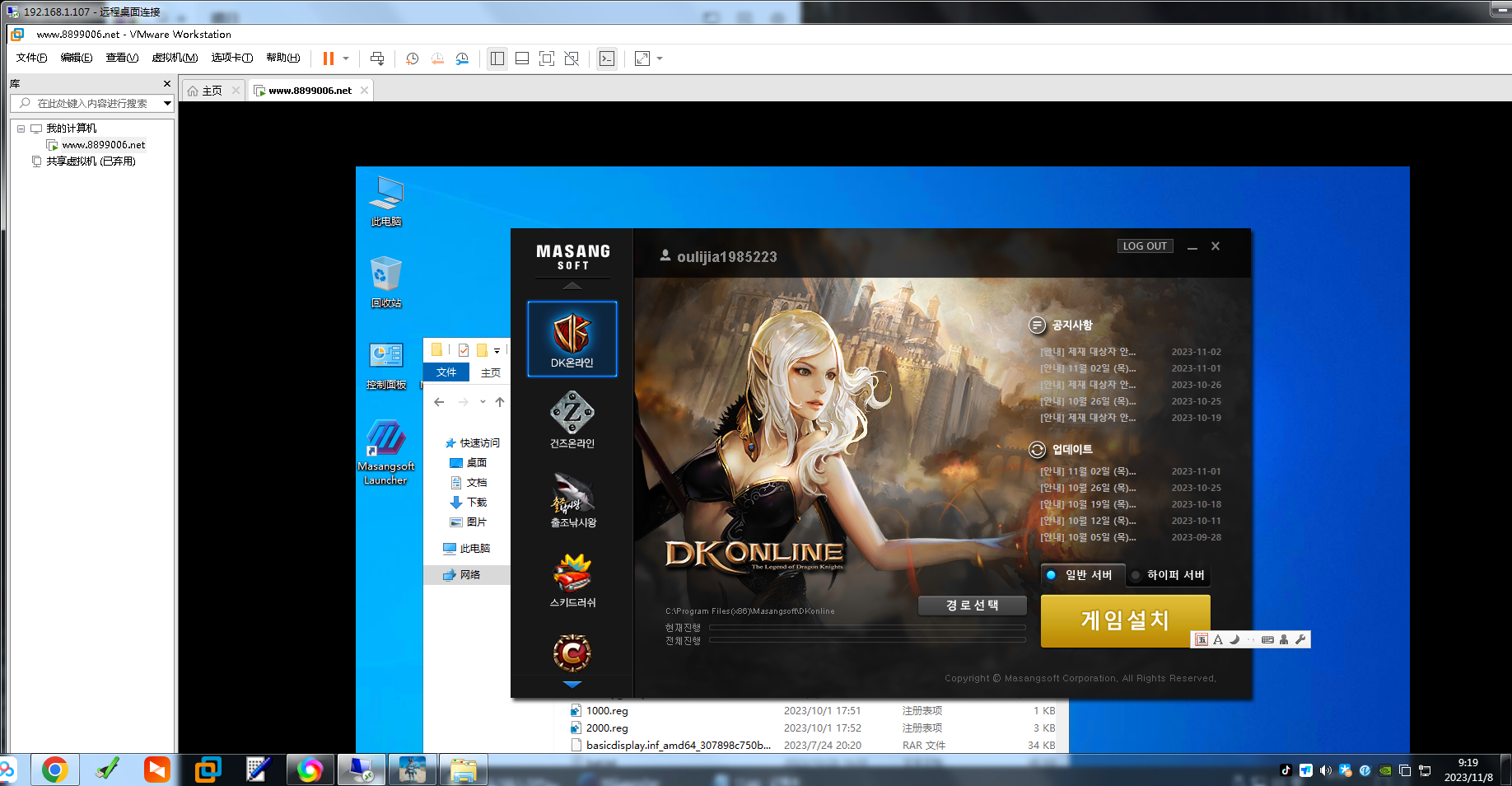Open the console view icon in VMware toolbar
Image resolution: width=1512 pixels, height=786 pixels.
(x=607, y=58)
